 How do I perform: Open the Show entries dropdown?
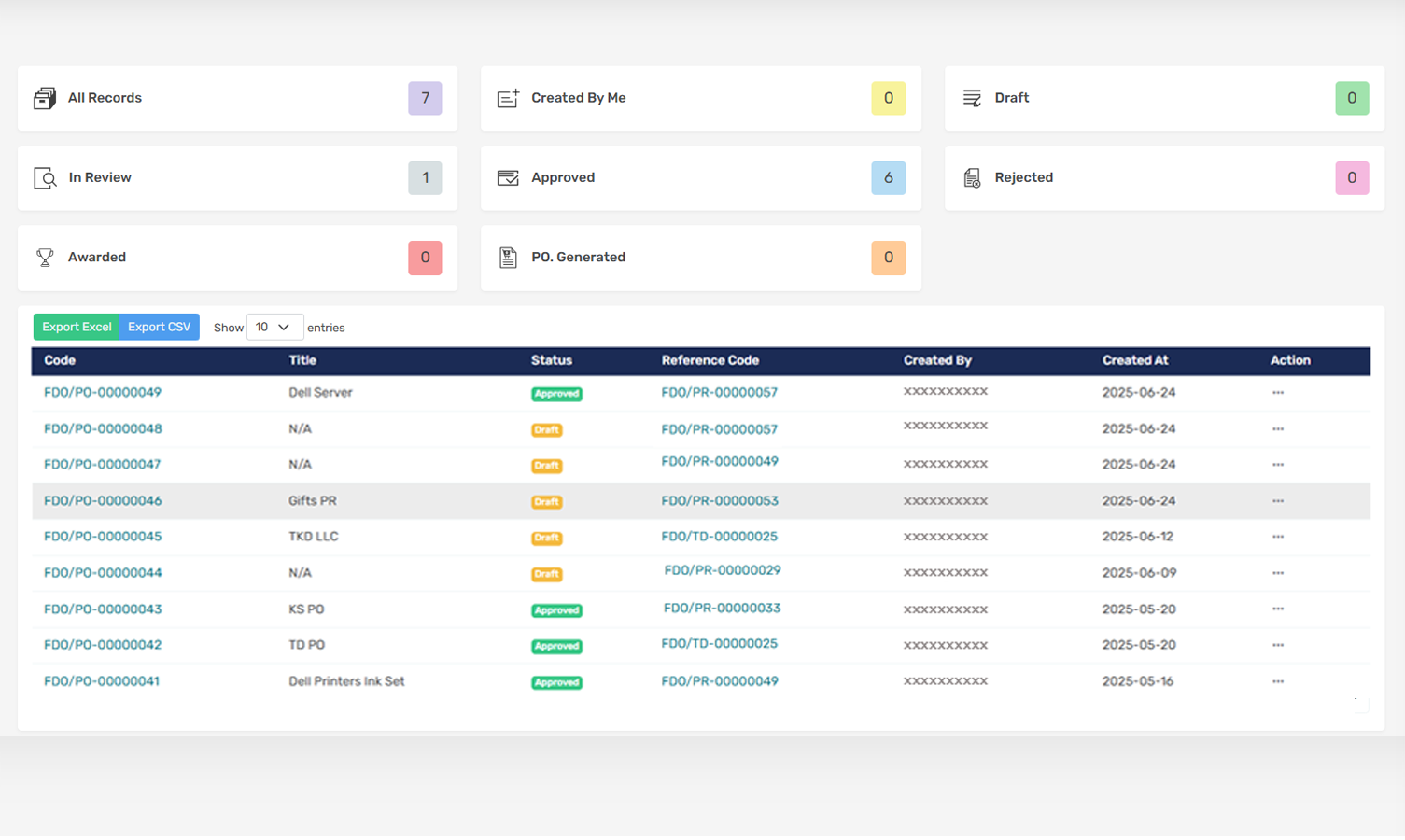[274, 328]
